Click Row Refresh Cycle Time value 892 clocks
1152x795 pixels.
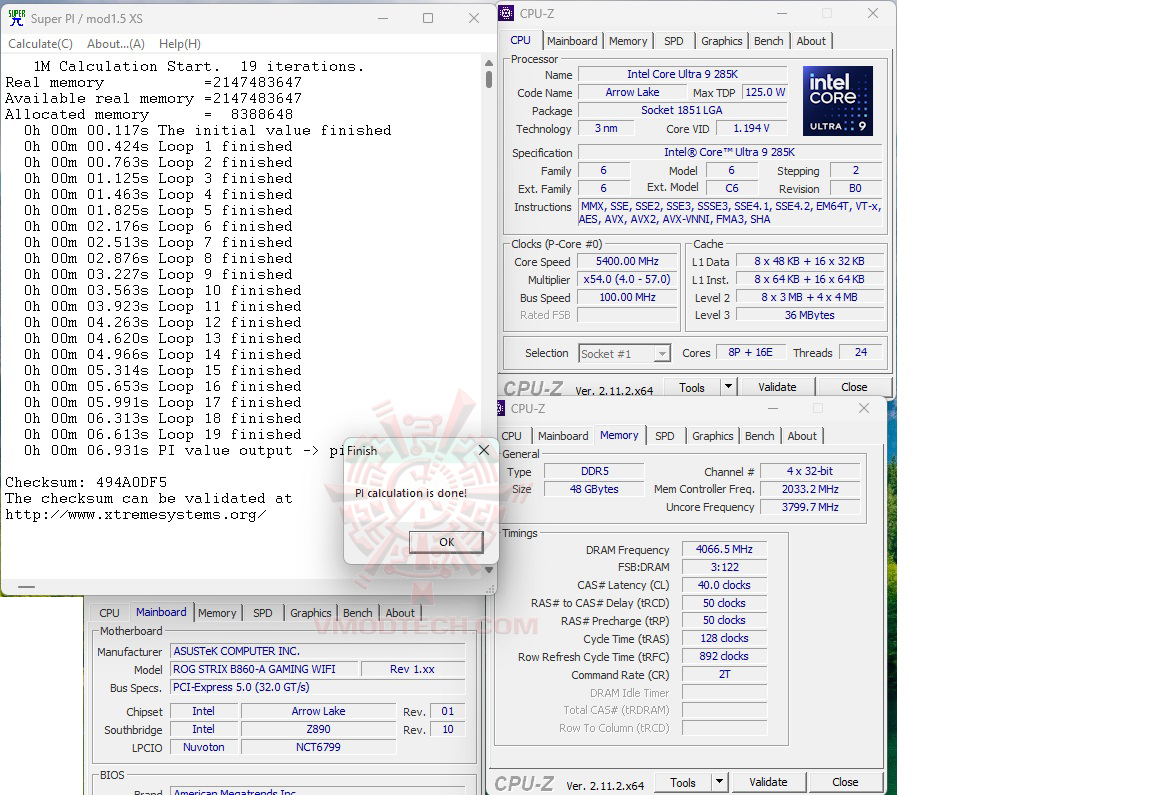click(724, 656)
